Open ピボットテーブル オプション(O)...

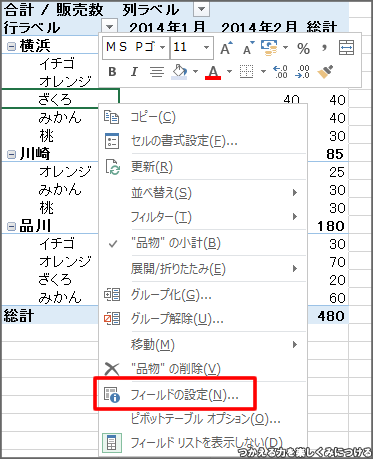203,419
